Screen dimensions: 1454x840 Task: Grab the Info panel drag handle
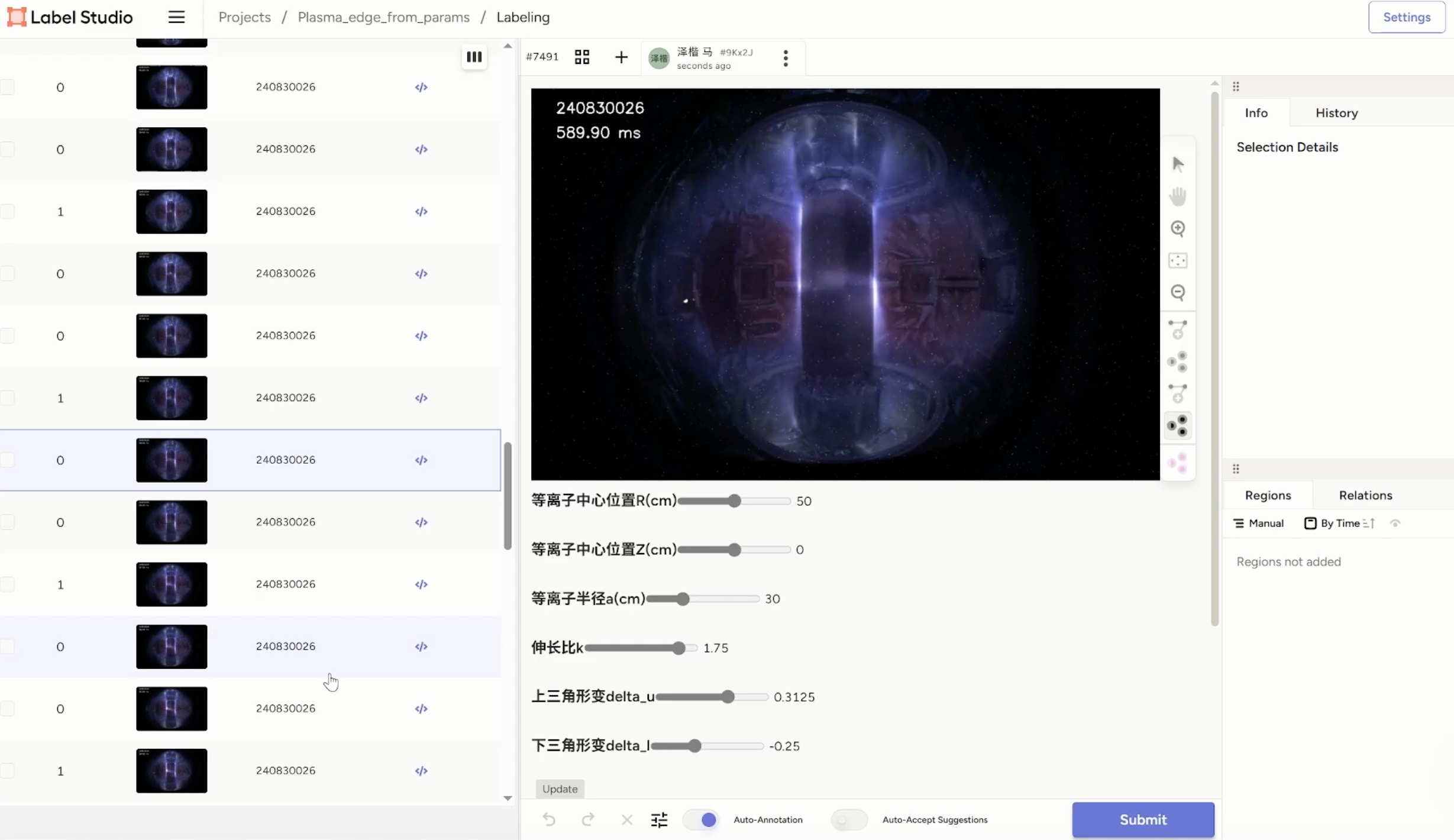[x=1236, y=87]
